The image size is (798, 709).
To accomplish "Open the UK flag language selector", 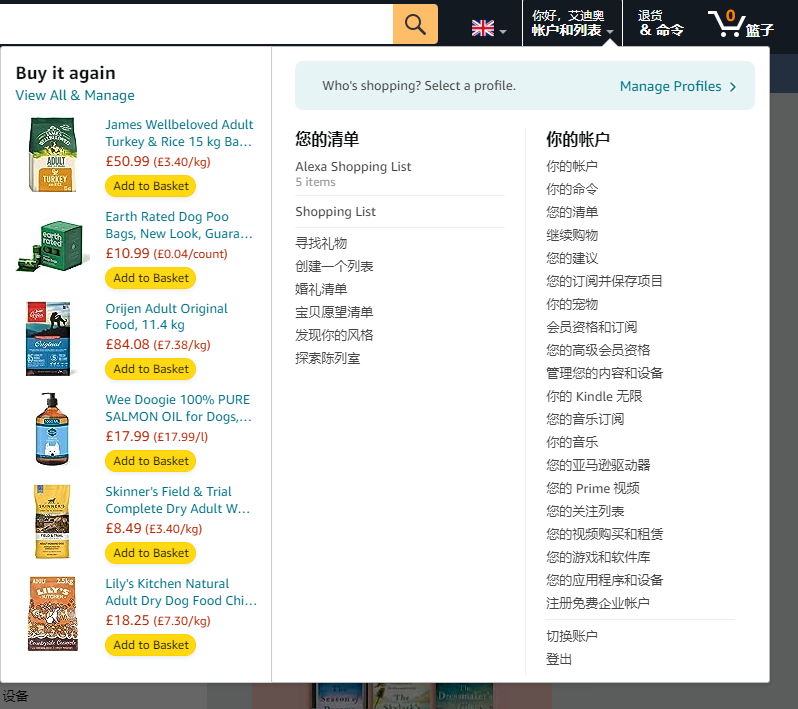I will coord(488,29).
